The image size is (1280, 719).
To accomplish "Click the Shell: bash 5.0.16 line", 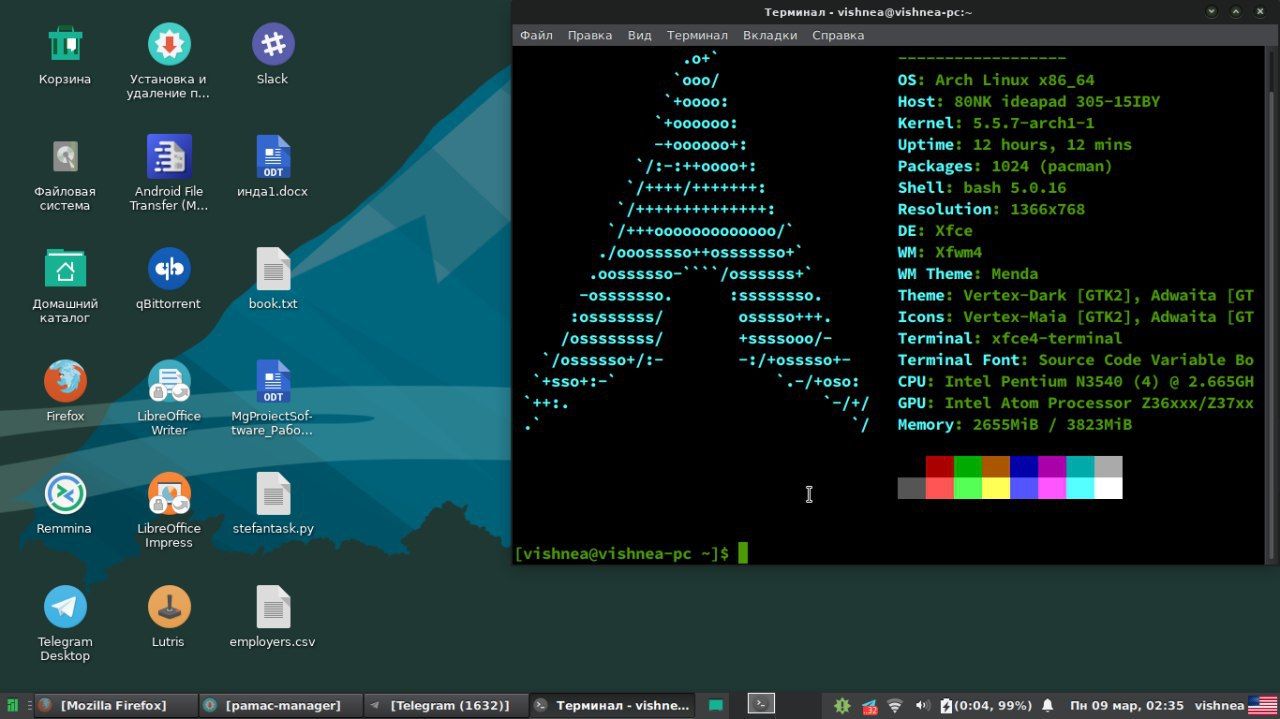I will point(982,188).
